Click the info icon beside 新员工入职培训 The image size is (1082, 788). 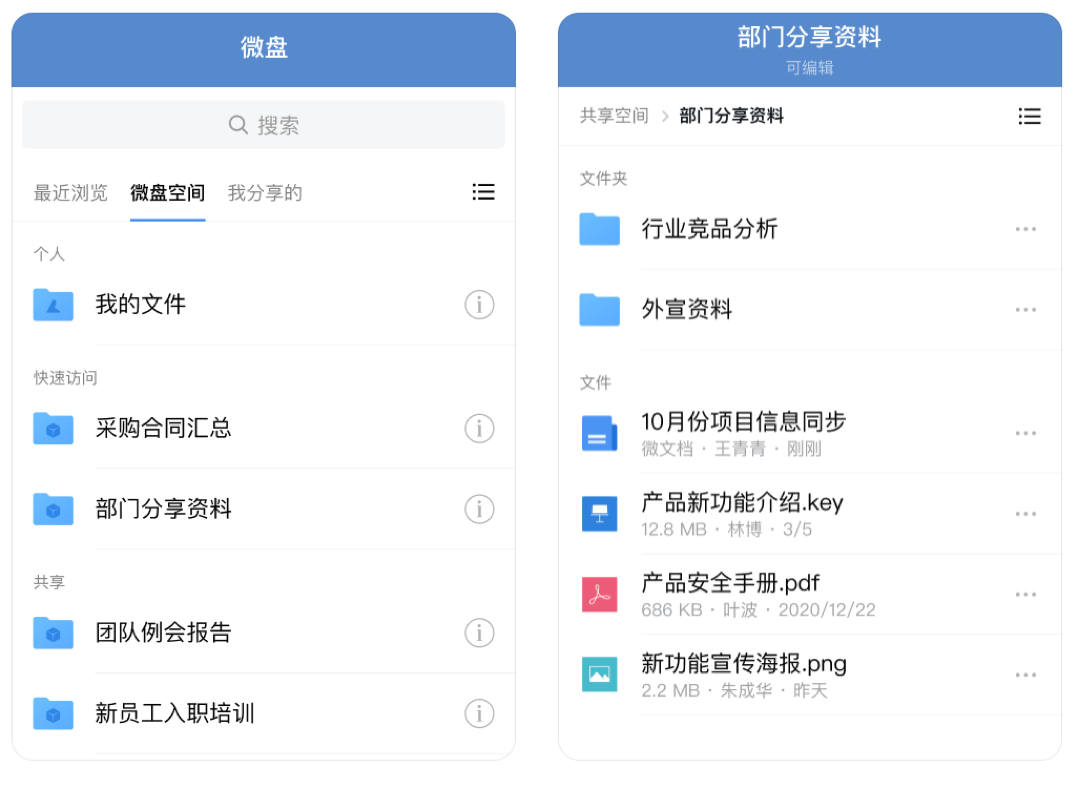[479, 714]
